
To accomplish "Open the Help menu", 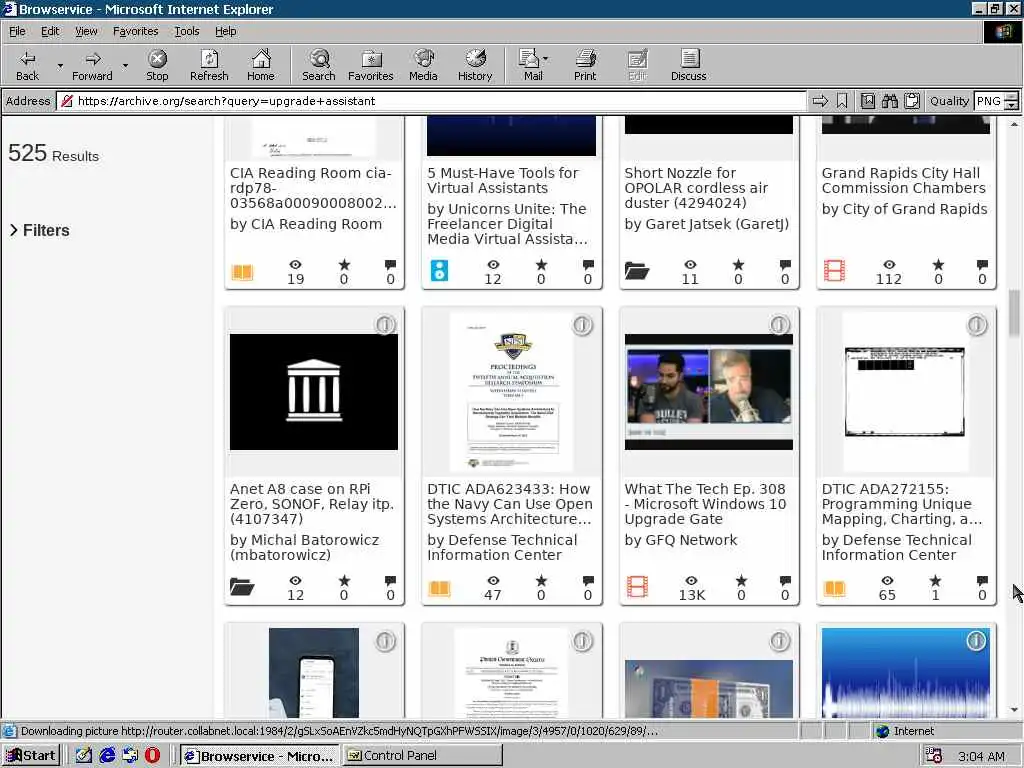I will click(225, 31).
